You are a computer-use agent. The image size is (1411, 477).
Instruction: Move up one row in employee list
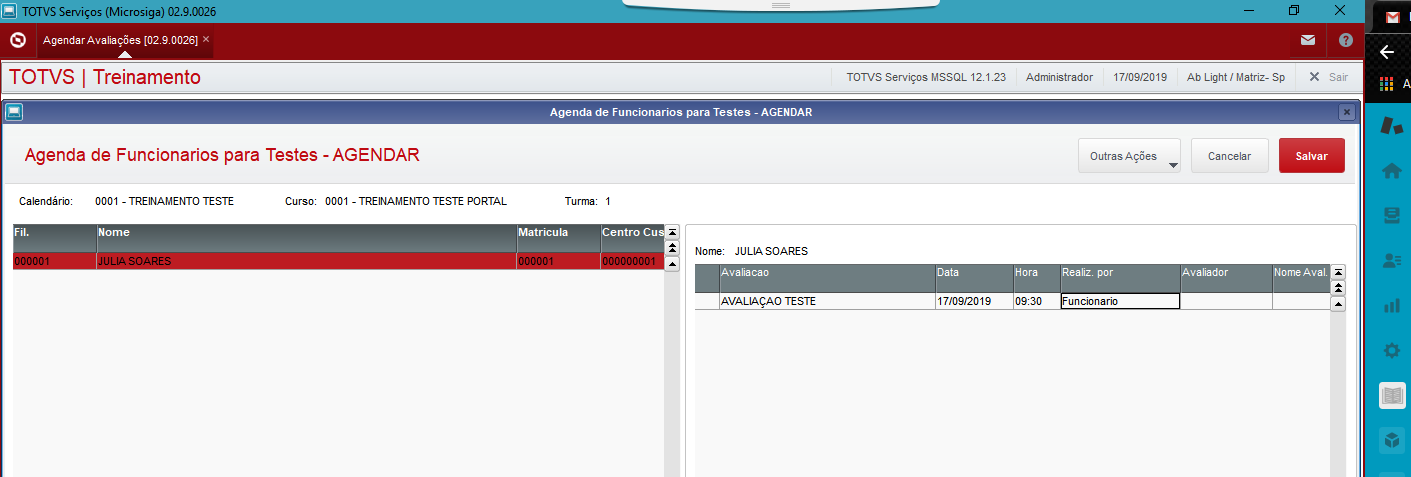(x=672, y=263)
